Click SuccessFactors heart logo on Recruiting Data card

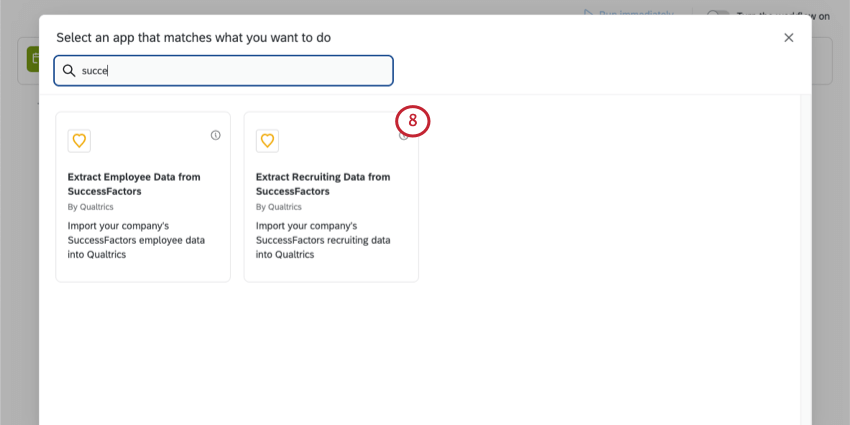267,141
